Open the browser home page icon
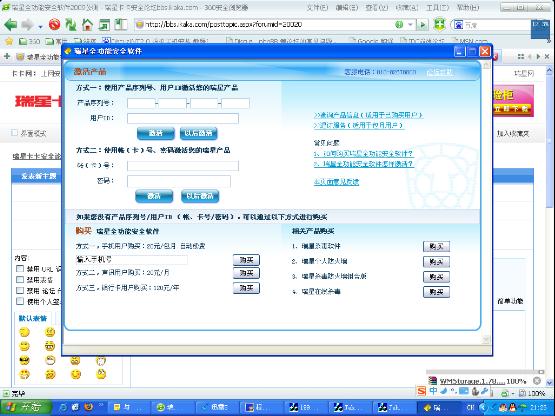555x416 pixels. [x=87, y=24]
